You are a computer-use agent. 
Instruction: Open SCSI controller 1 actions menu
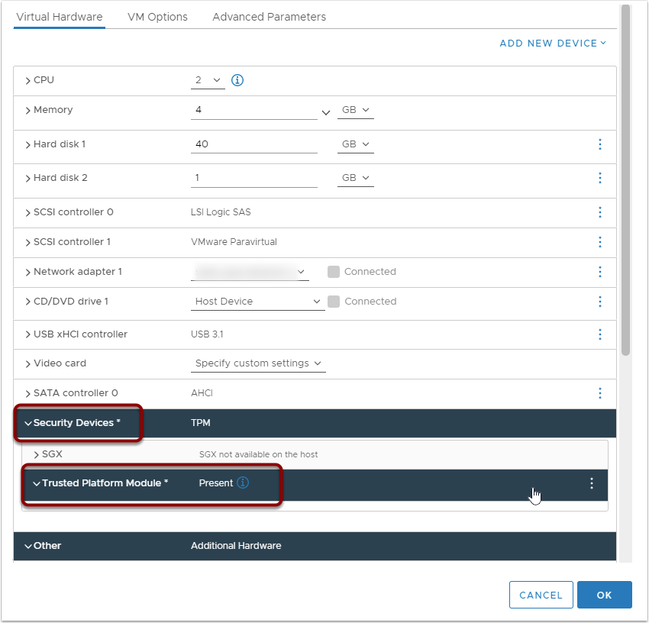click(600, 242)
